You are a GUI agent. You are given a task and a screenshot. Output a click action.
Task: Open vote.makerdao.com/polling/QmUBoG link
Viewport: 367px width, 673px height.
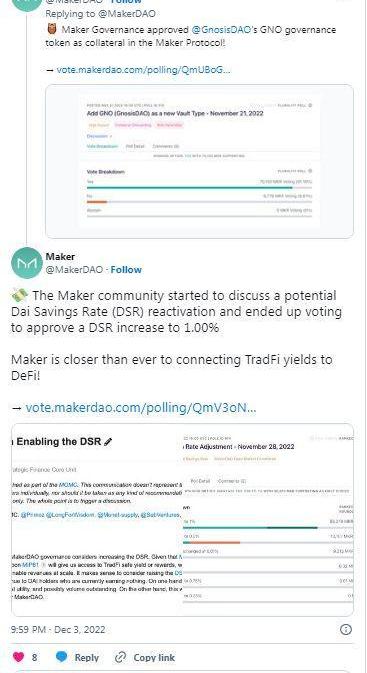tap(143, 70)
